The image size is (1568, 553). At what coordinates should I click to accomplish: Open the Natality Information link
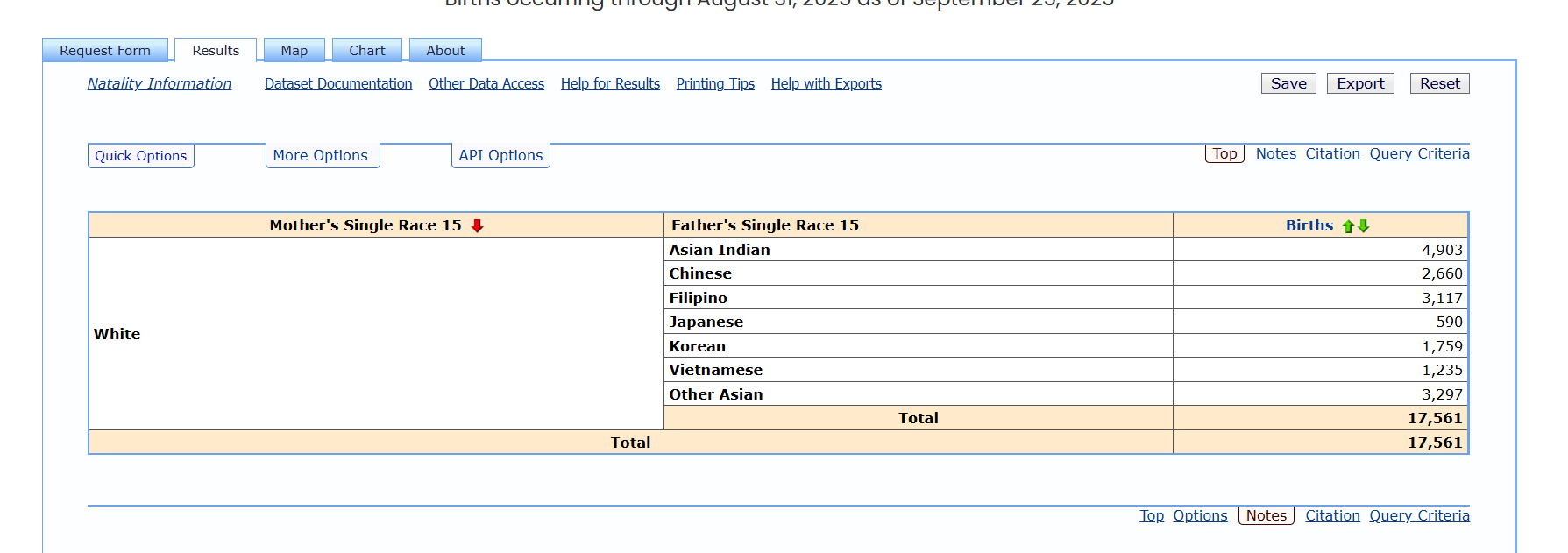(160, 83)
